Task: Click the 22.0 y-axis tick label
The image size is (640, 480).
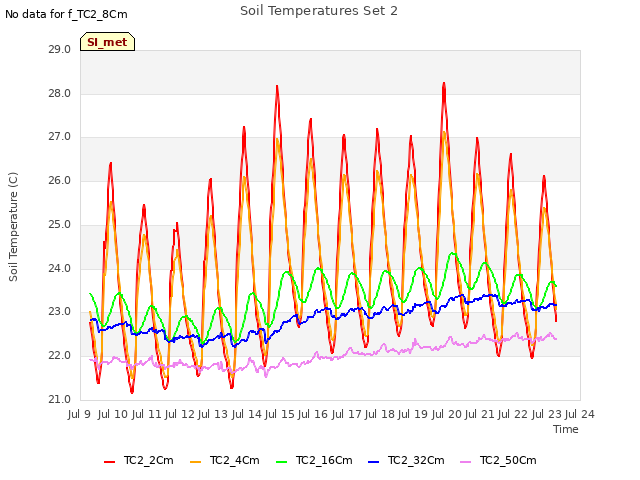Action: 60,356
